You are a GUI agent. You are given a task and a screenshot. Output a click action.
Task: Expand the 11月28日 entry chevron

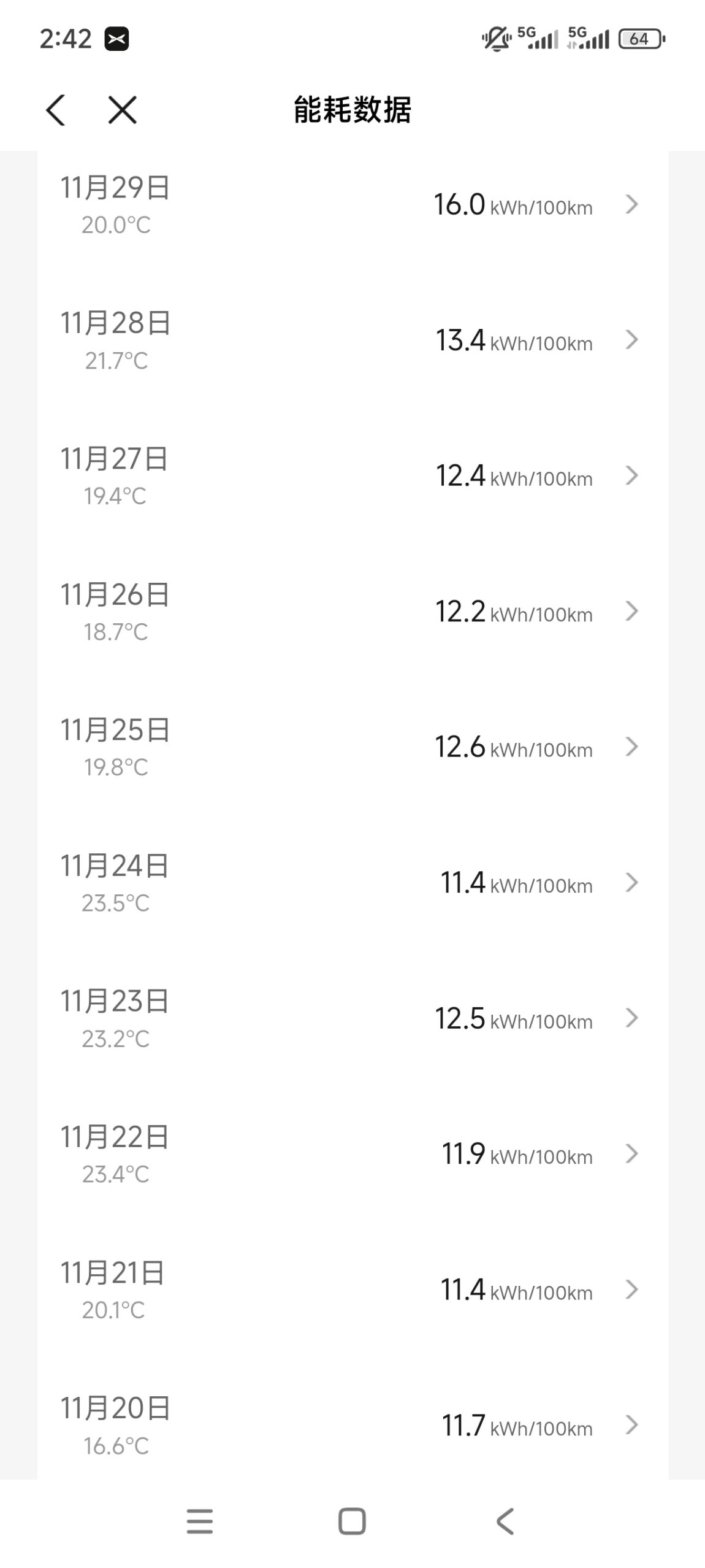[631, 340]
